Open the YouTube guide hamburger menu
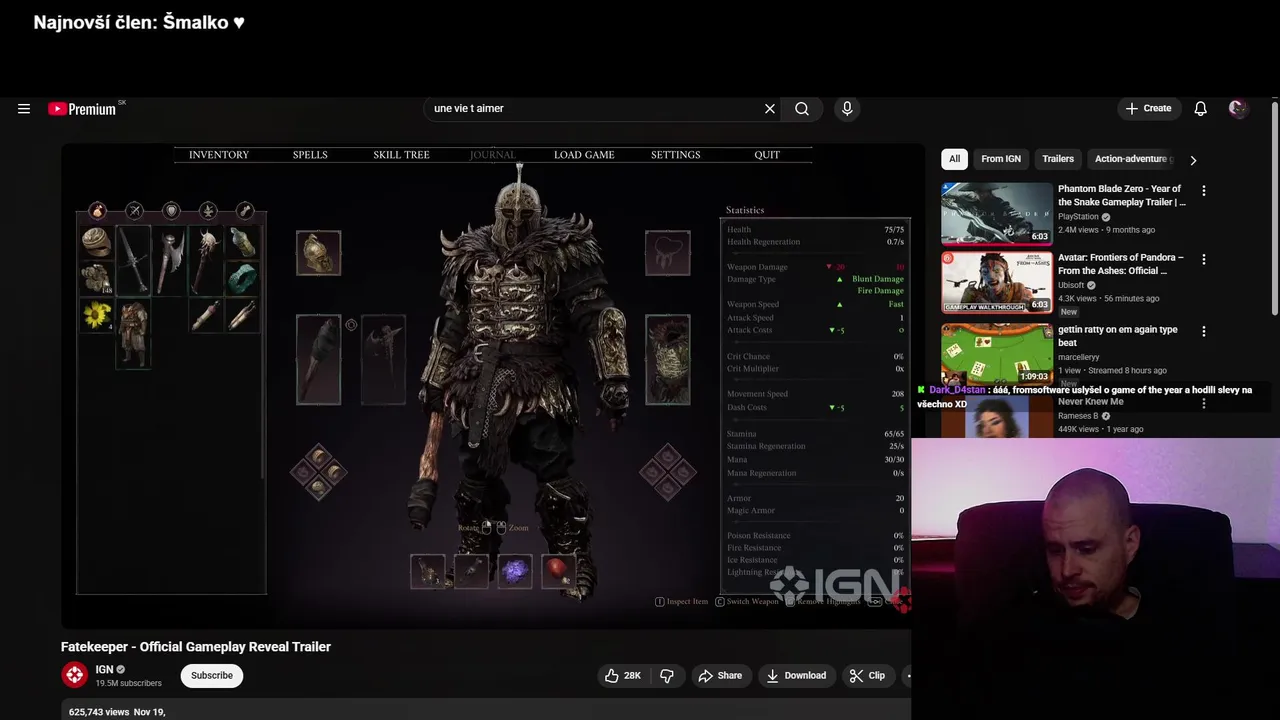 24,109
